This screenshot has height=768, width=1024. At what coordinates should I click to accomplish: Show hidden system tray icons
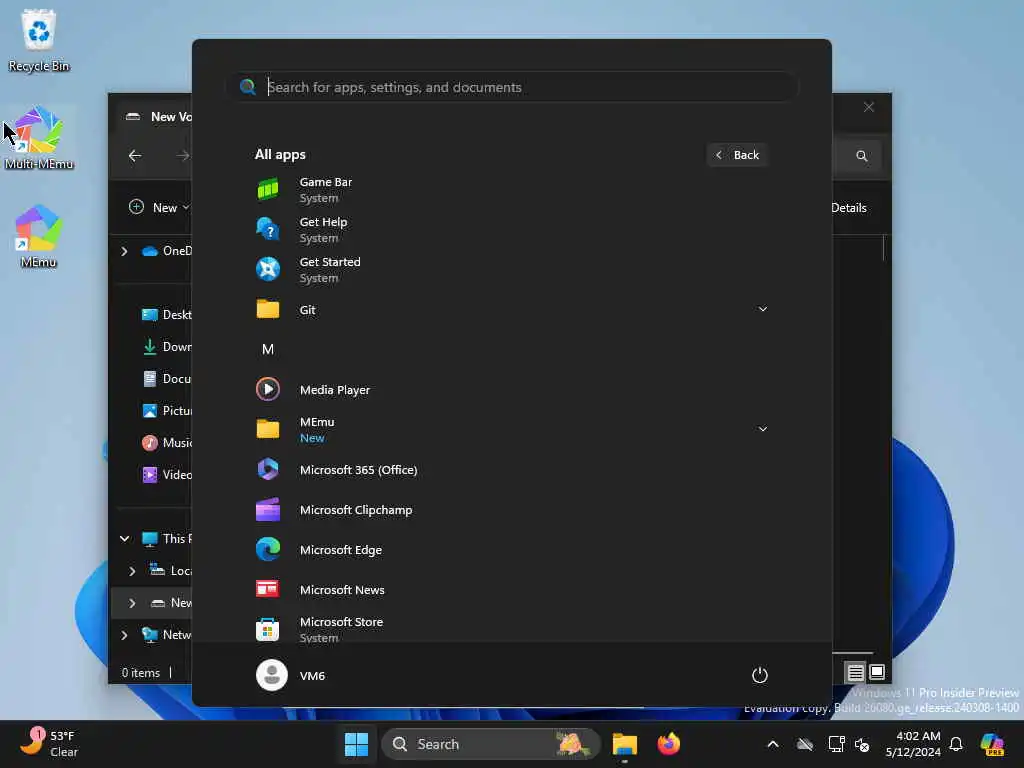(x=773, y=744)
